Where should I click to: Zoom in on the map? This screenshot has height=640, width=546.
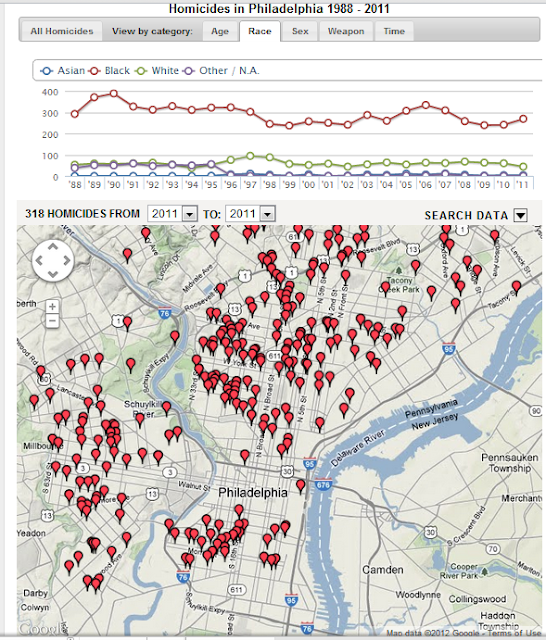[x=52, y=307]
